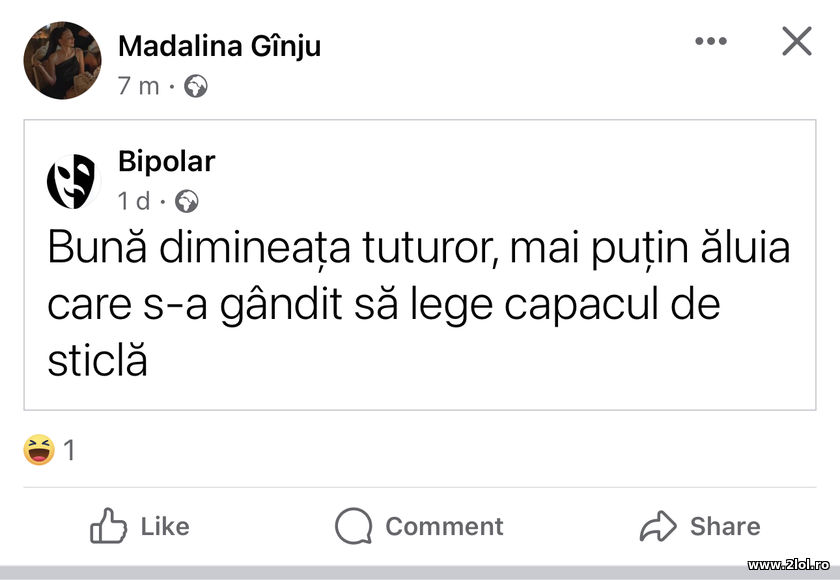Select the Like thumbs-up icon

[x=106, y=526]
